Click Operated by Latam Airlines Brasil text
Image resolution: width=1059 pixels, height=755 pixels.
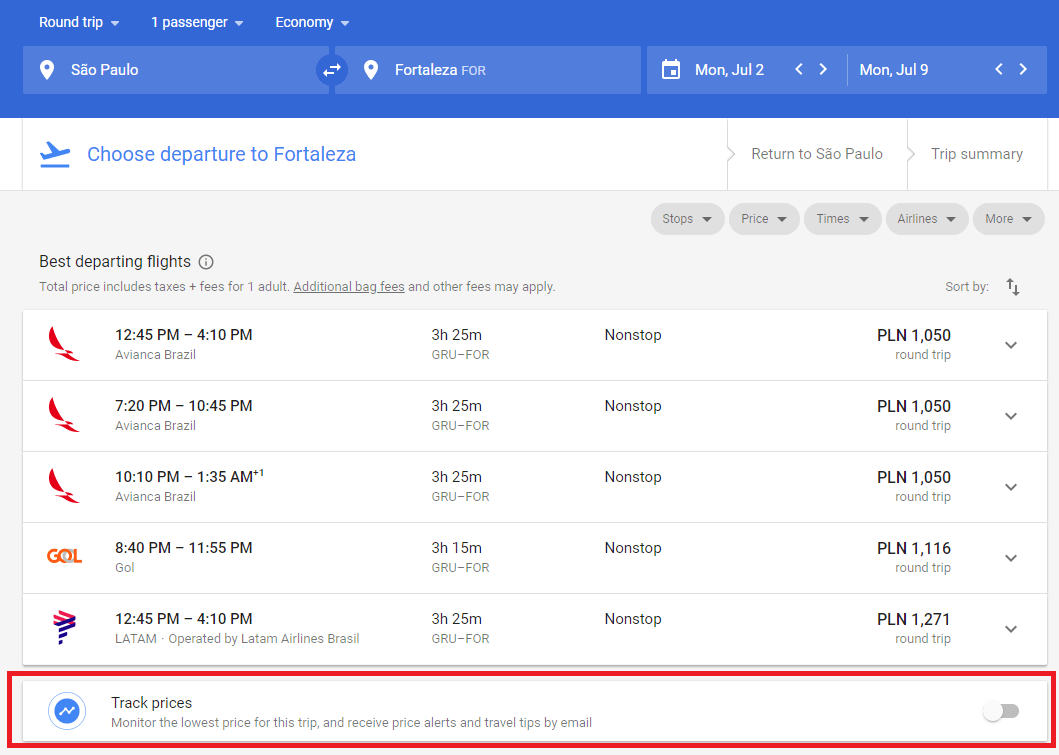(x=263, y=638)
